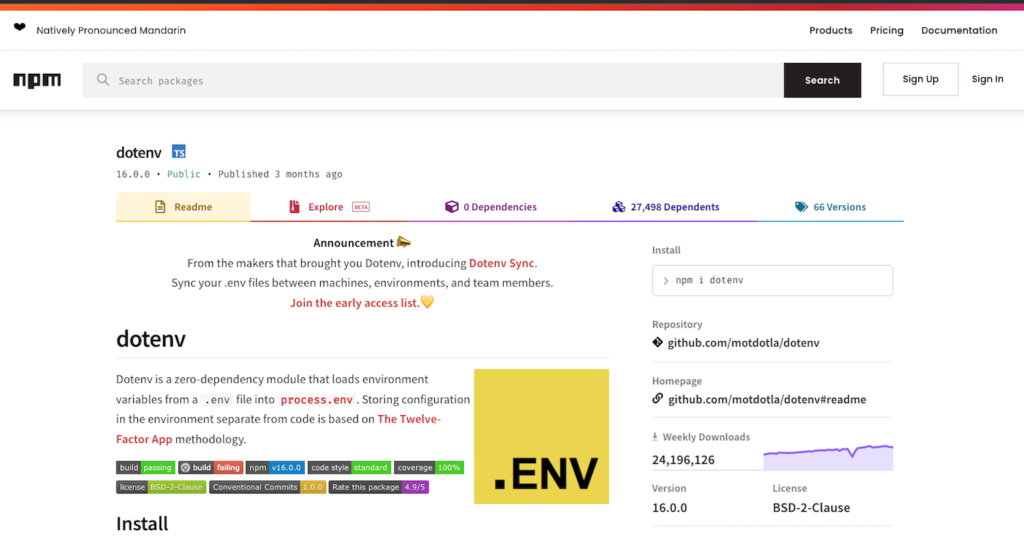
Task: Switch to the Readme tab
Action: tap(183, 206)
